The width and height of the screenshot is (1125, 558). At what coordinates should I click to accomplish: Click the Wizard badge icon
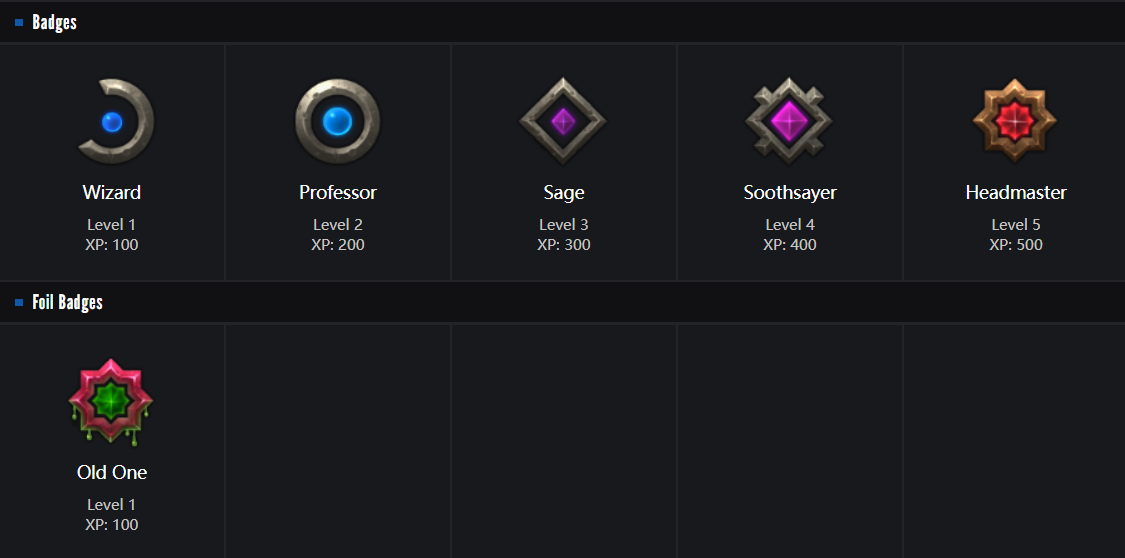(113, 122)
